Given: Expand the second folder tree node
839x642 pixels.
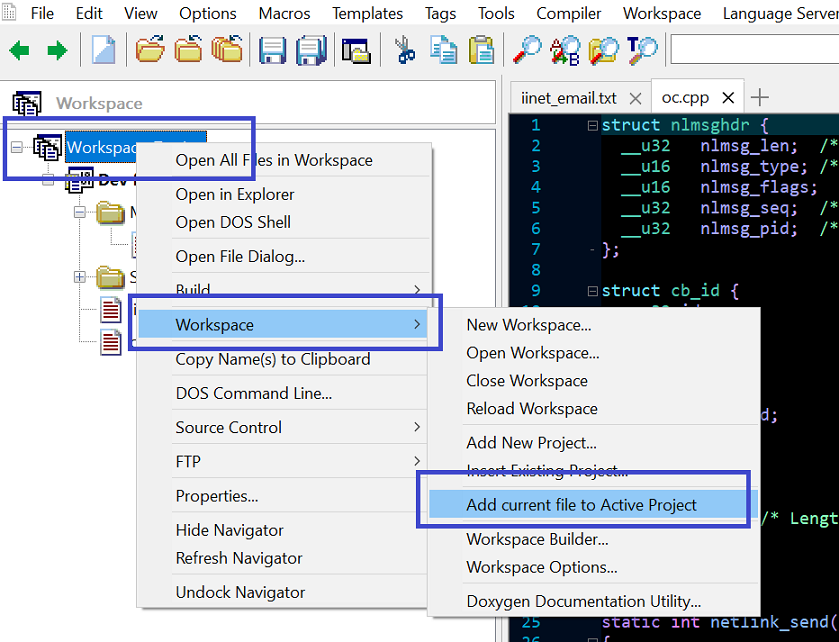Looking at the screenshot, I should 80,277.
